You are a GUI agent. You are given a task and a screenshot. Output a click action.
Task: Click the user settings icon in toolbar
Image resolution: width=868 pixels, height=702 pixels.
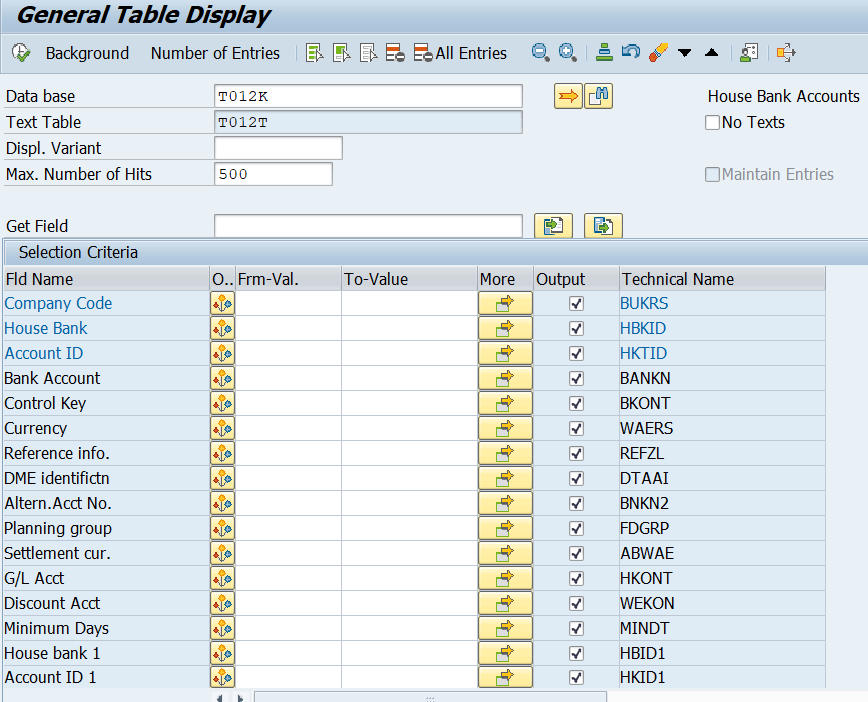click(748, 53)
